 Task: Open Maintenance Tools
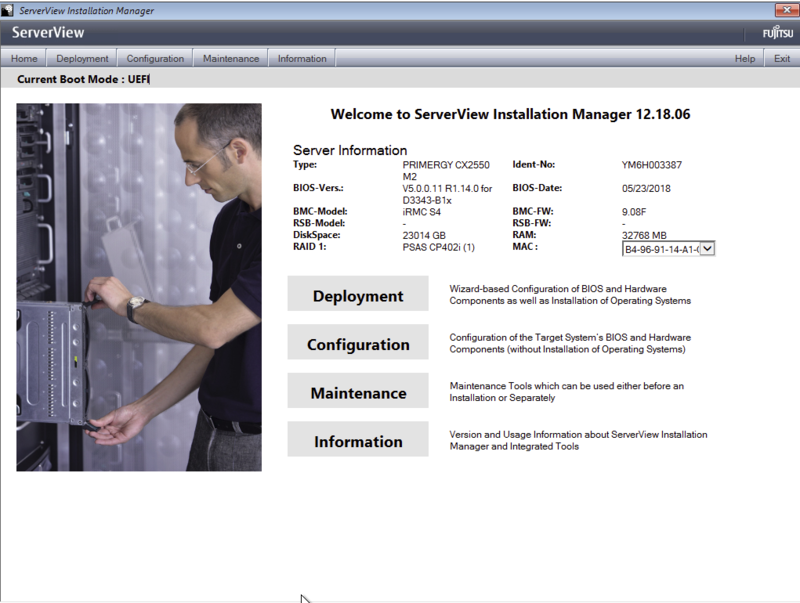coord(357,391)
